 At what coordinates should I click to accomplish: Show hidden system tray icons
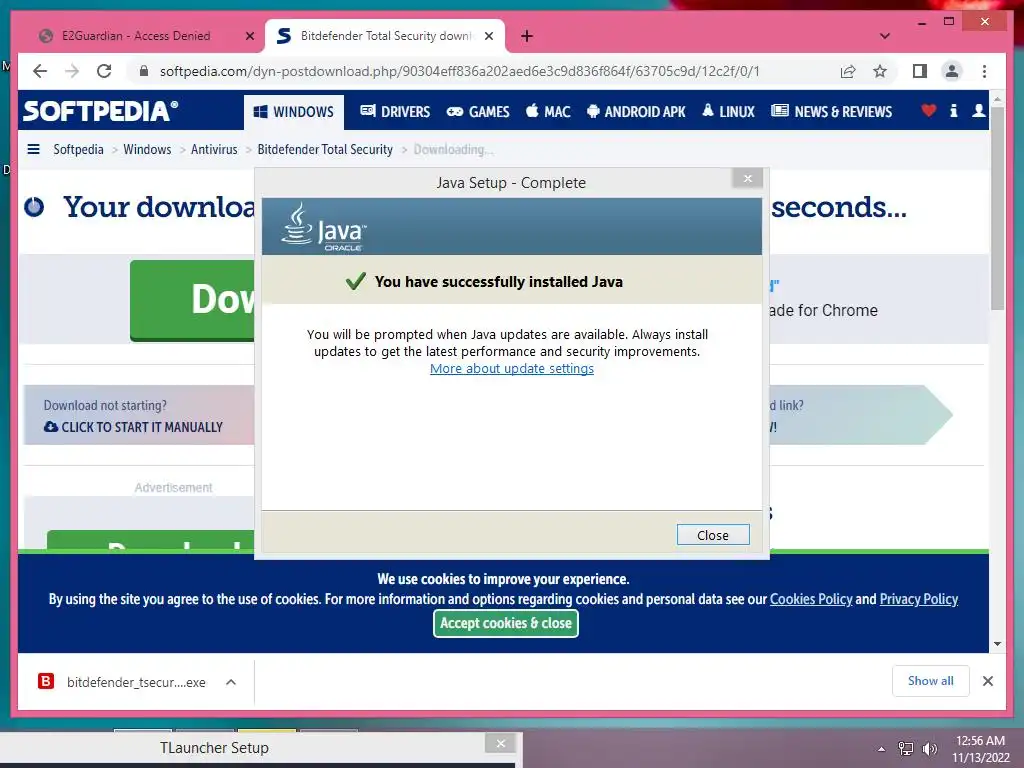881,749
